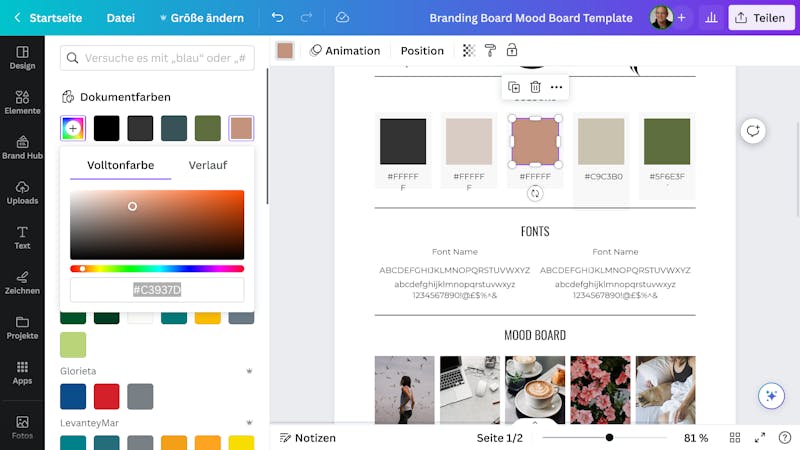800x450 pixels.
Task: Switch to the Volltonfarbe tab
Action: [120, 165]
